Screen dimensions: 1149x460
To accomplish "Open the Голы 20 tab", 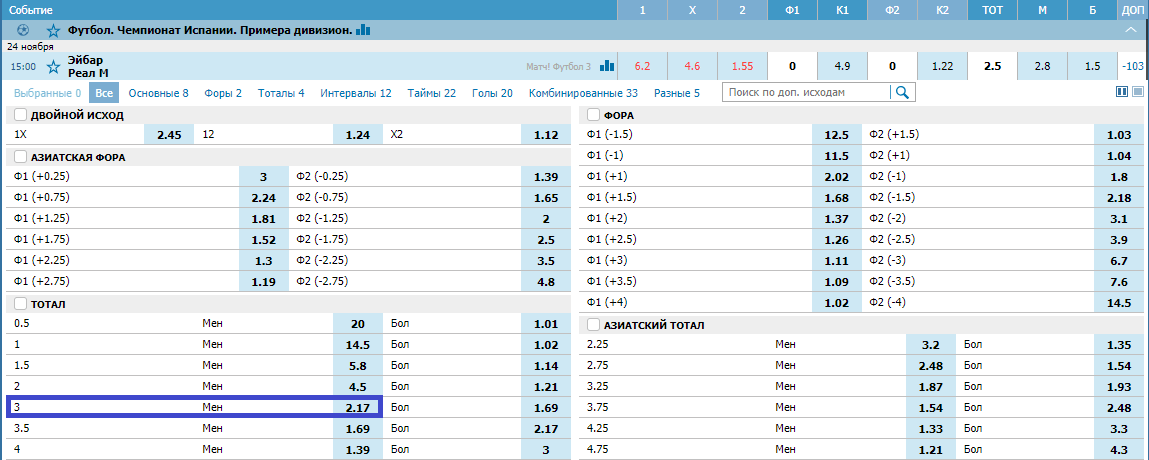I will coord(492,93).
